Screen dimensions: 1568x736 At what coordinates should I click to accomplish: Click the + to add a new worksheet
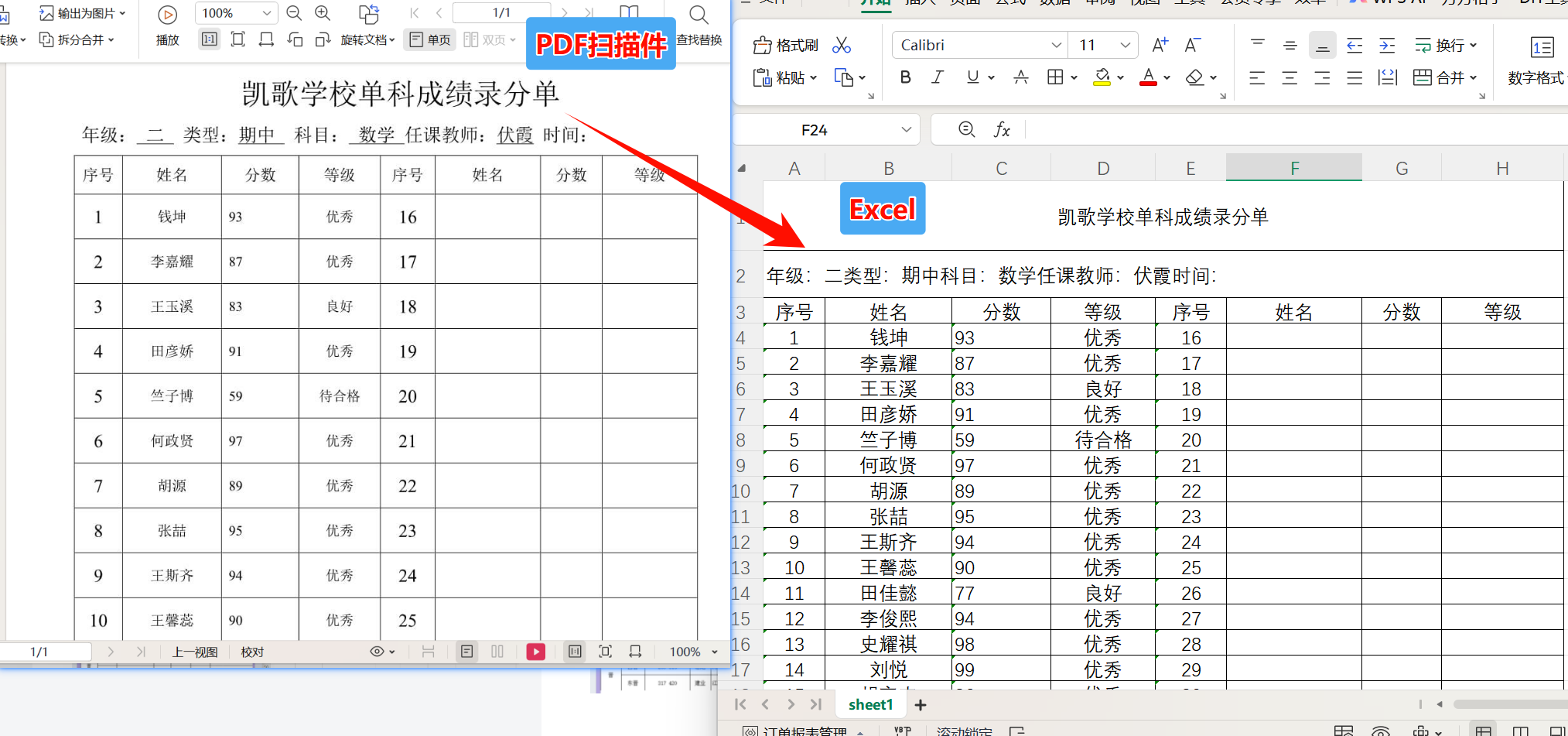pos(920,704)
